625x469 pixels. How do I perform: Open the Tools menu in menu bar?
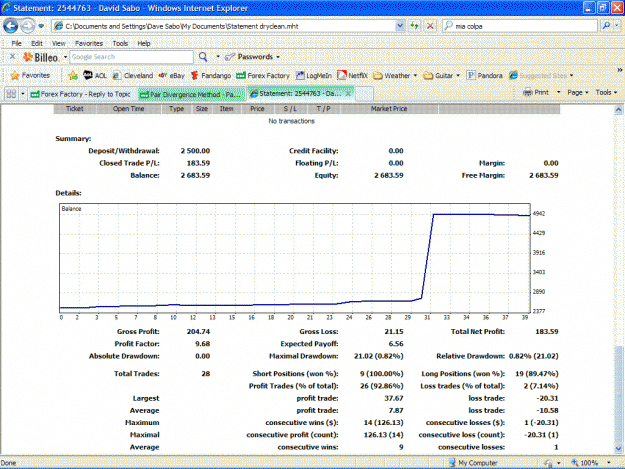point(120,43)
